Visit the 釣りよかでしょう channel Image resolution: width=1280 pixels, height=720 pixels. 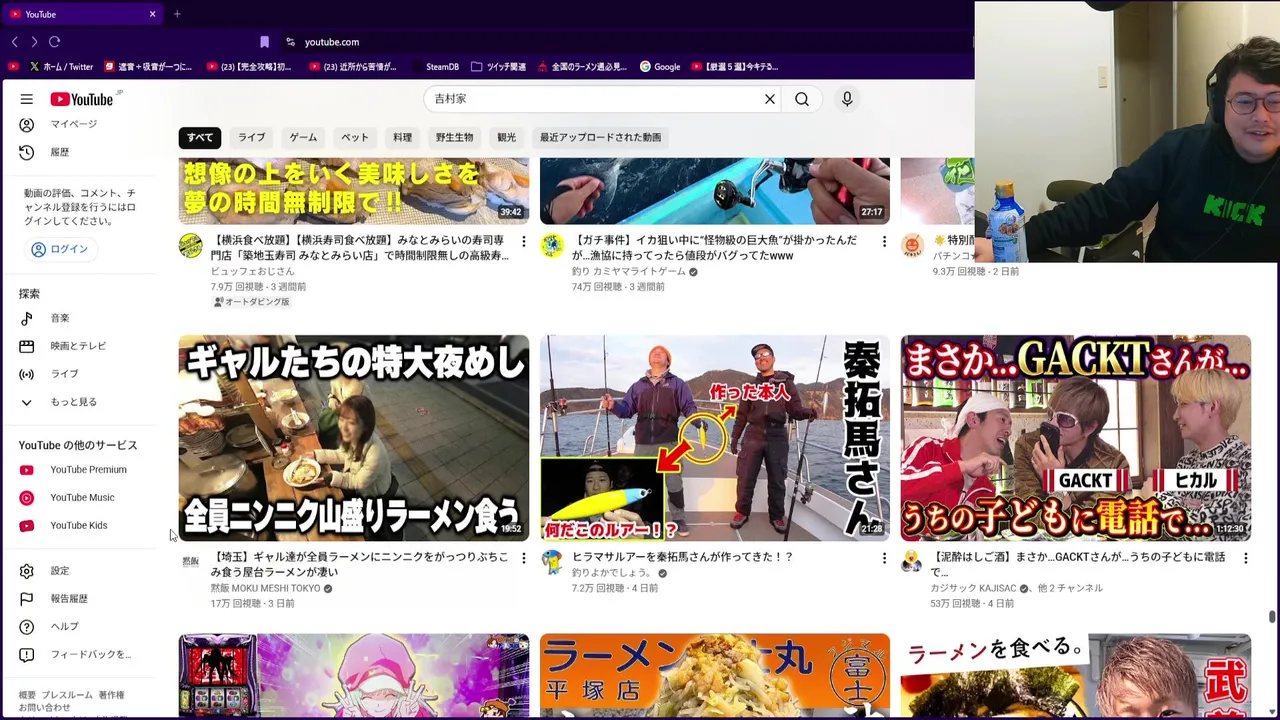coord(612,574)
